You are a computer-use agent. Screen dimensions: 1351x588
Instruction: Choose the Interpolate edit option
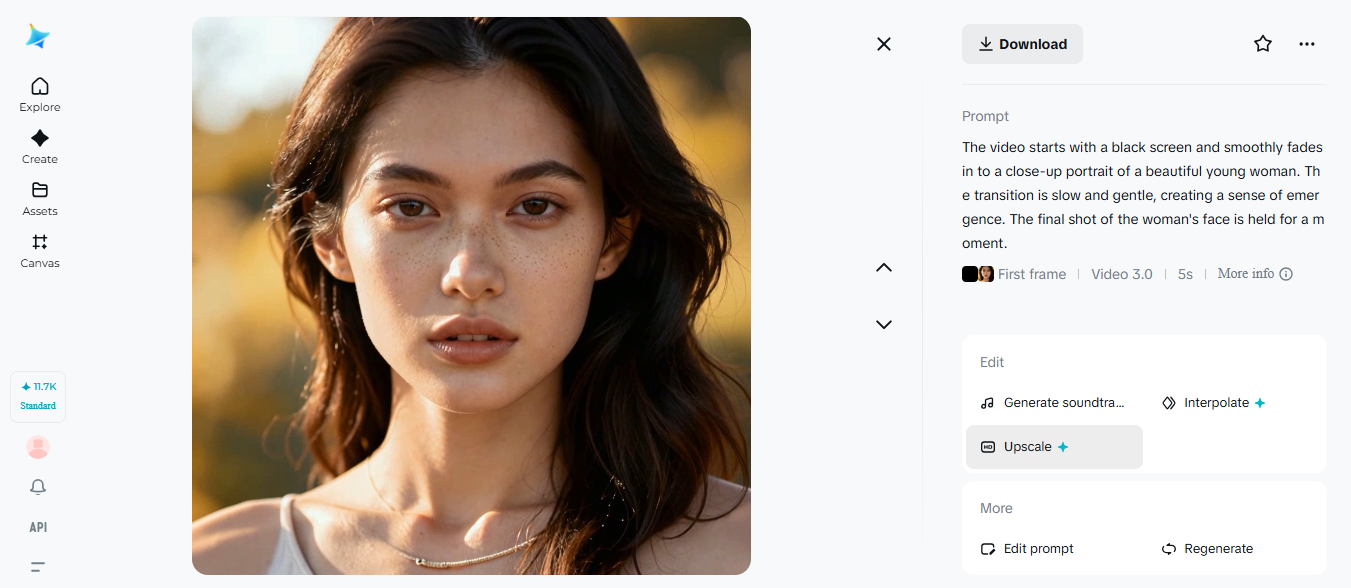coord(1214,403)
